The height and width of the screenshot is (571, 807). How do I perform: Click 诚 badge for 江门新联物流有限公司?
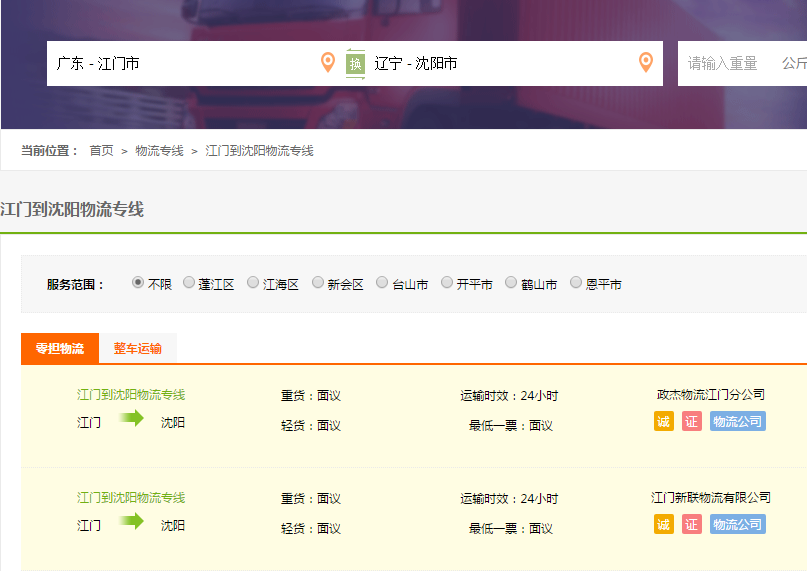(x=664, y=524)
